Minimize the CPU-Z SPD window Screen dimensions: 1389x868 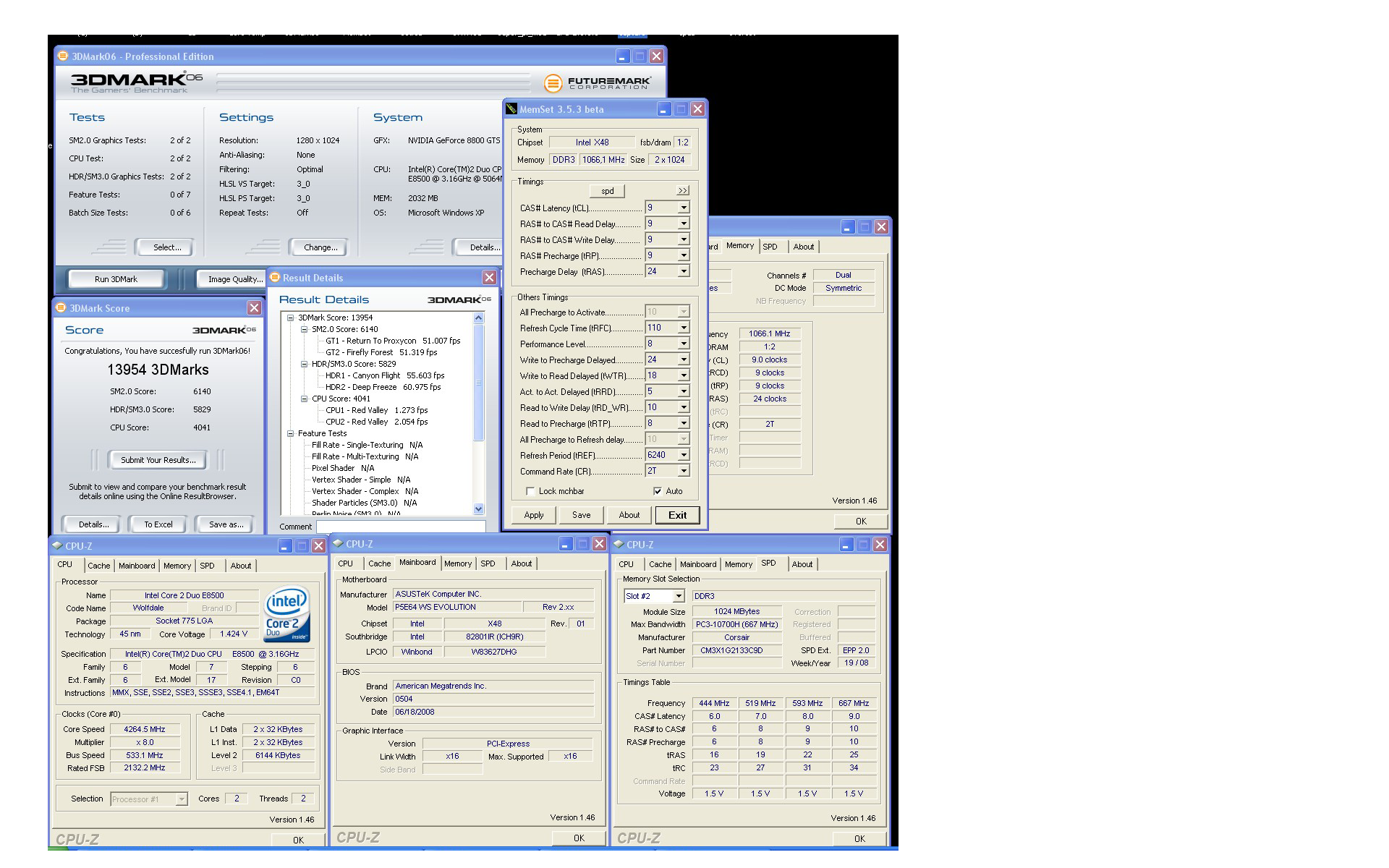pyautogui.click(x=846, y=544)
